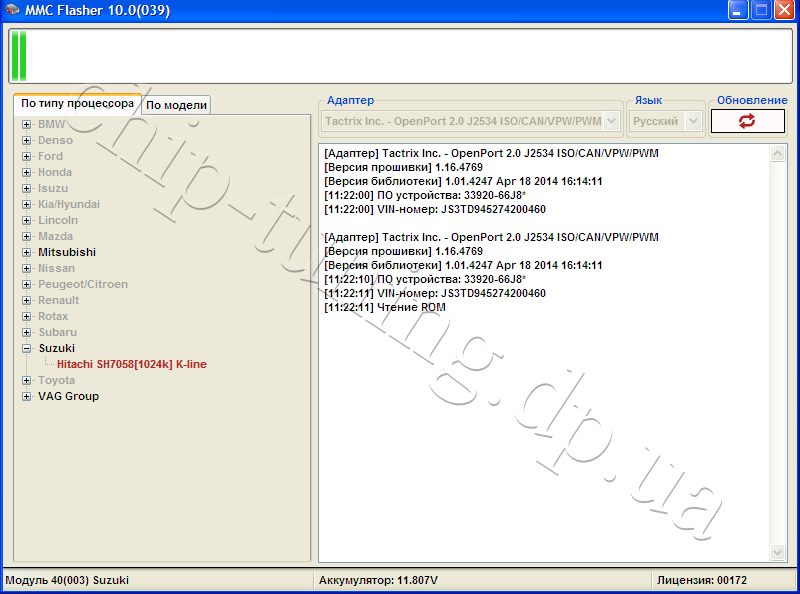Click log scrollbar down arrow

(x=778, y=552)
